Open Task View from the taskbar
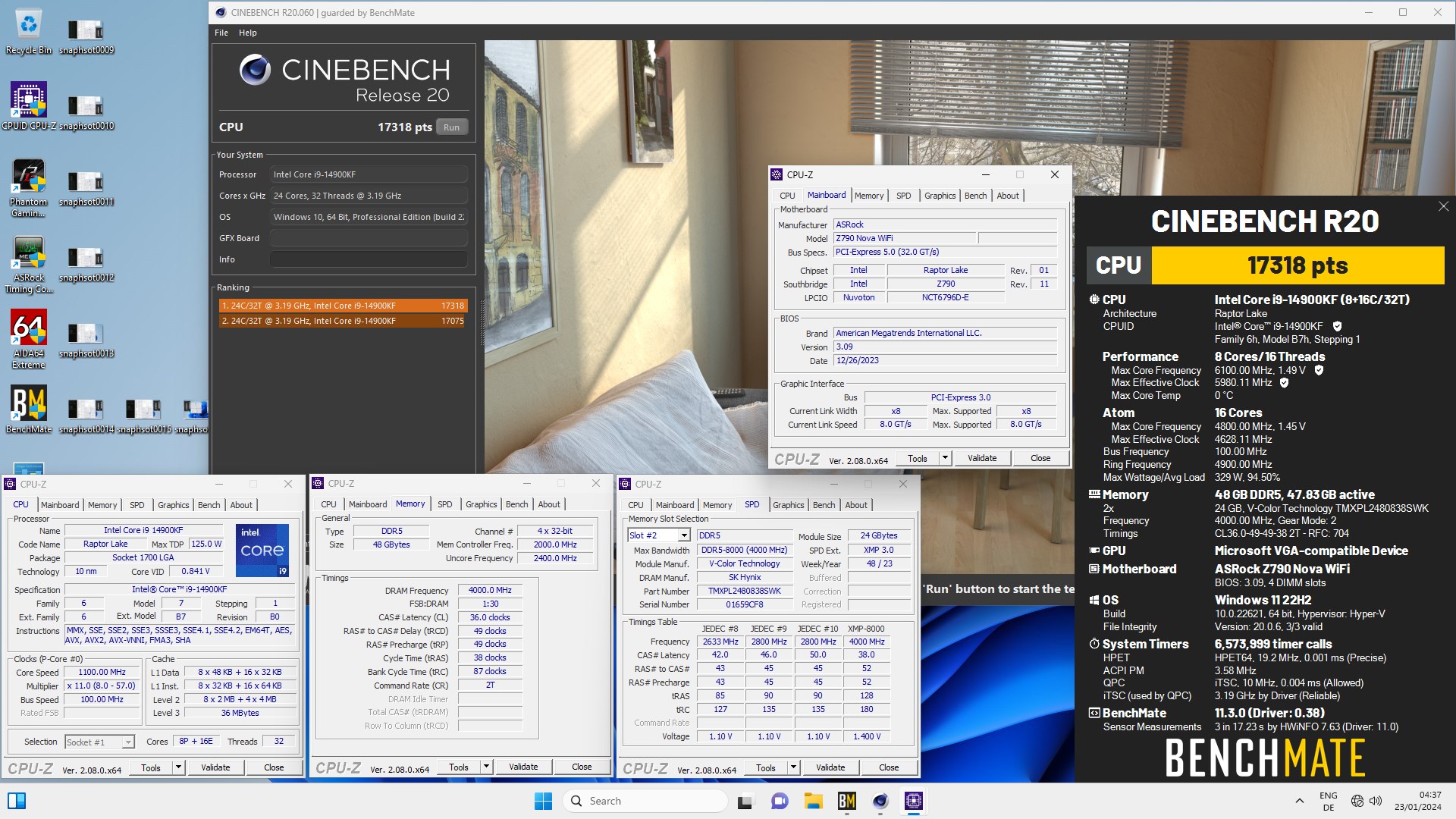This screenshot has height=819, width=1456. pos(746,801)
